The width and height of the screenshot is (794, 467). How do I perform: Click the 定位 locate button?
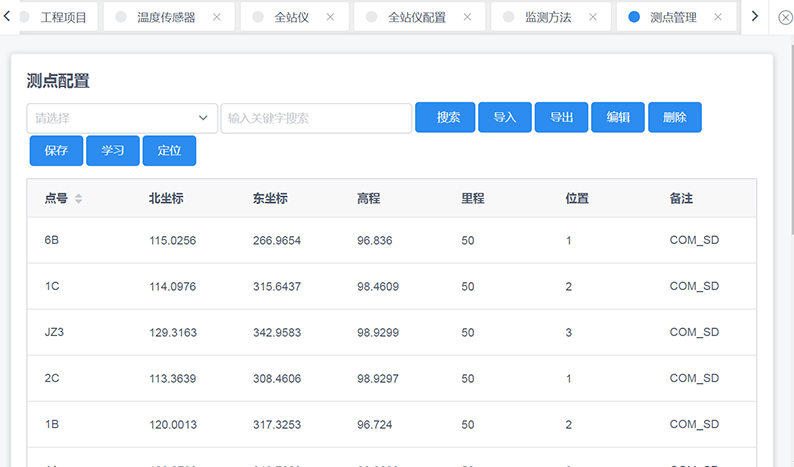[169, 150]
